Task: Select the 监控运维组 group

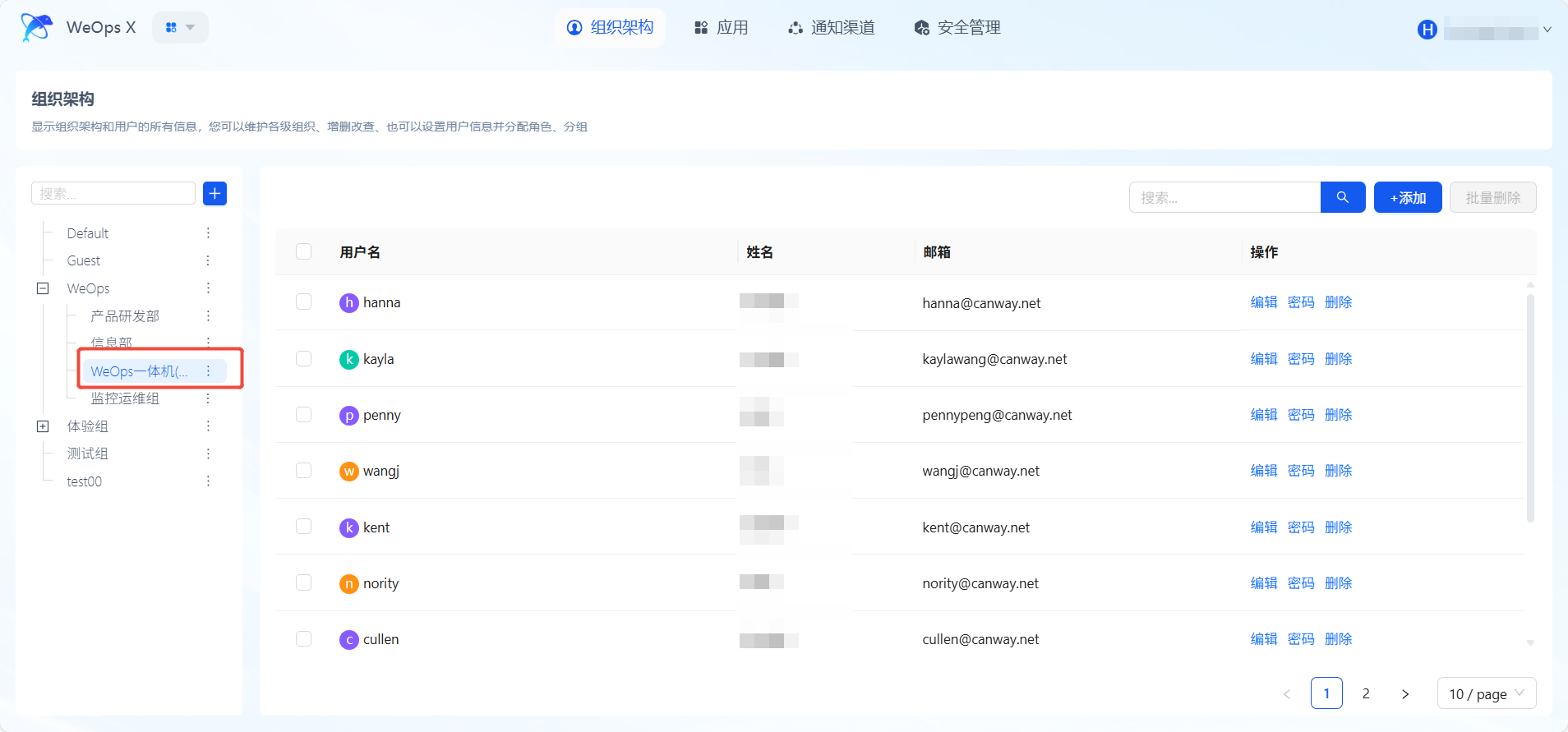Action: tap(125, 398)
